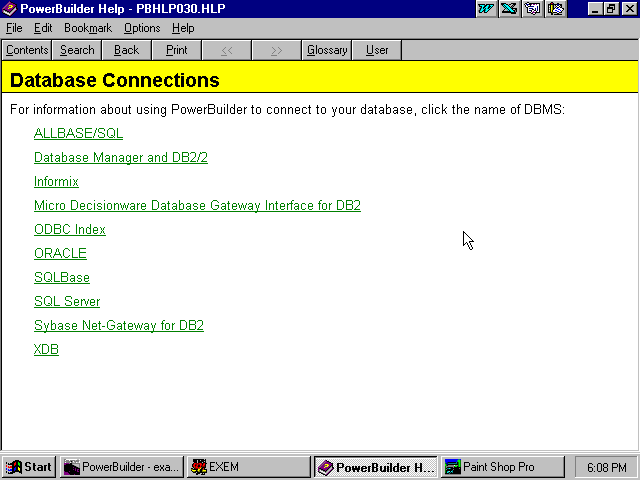This screenshot has height=480, width=640.
Task: Restore down the Help window
Action: [611, 9]
